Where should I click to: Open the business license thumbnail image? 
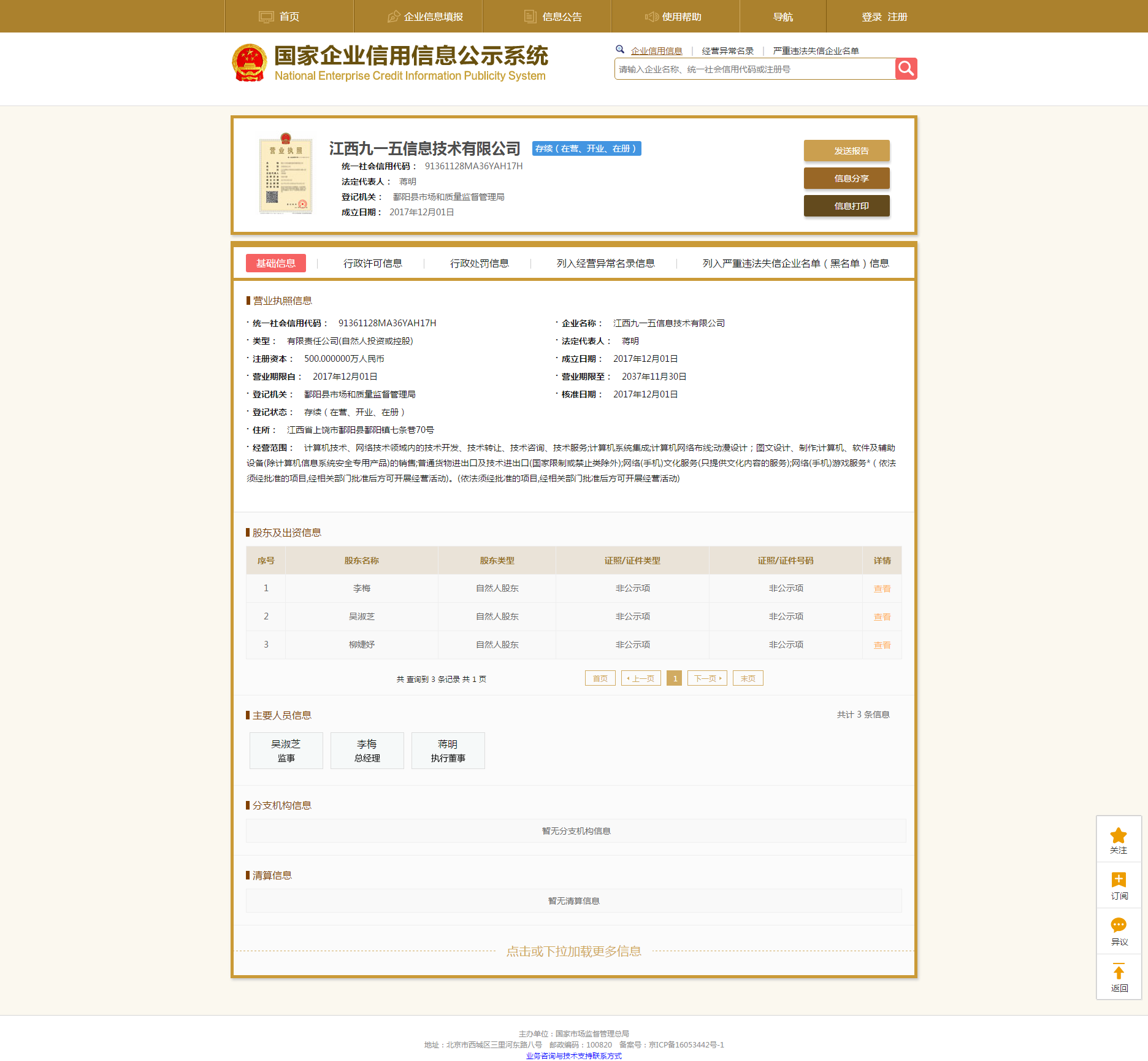click(x=286, y=174)
